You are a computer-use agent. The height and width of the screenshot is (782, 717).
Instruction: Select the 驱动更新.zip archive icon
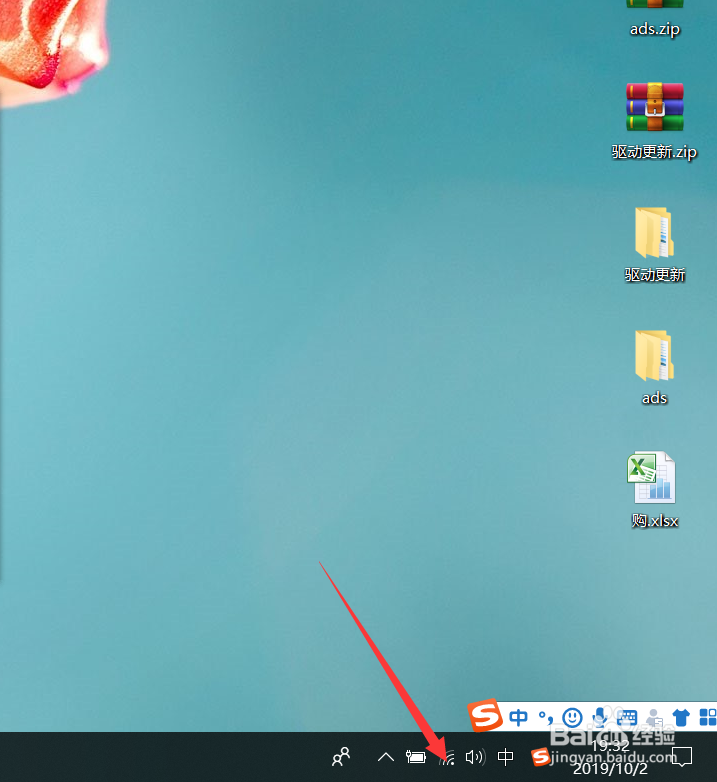pos(655,107)
